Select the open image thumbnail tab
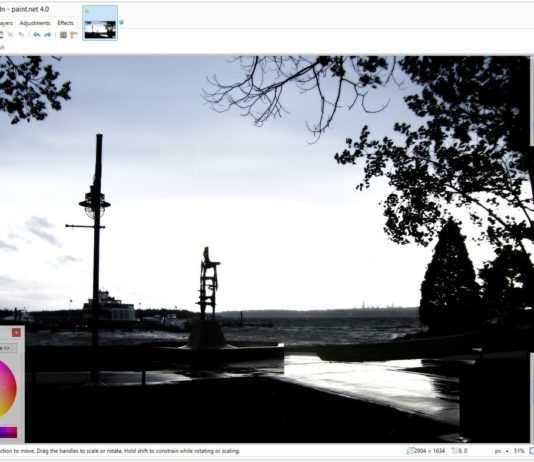 (x=100, y=23)
